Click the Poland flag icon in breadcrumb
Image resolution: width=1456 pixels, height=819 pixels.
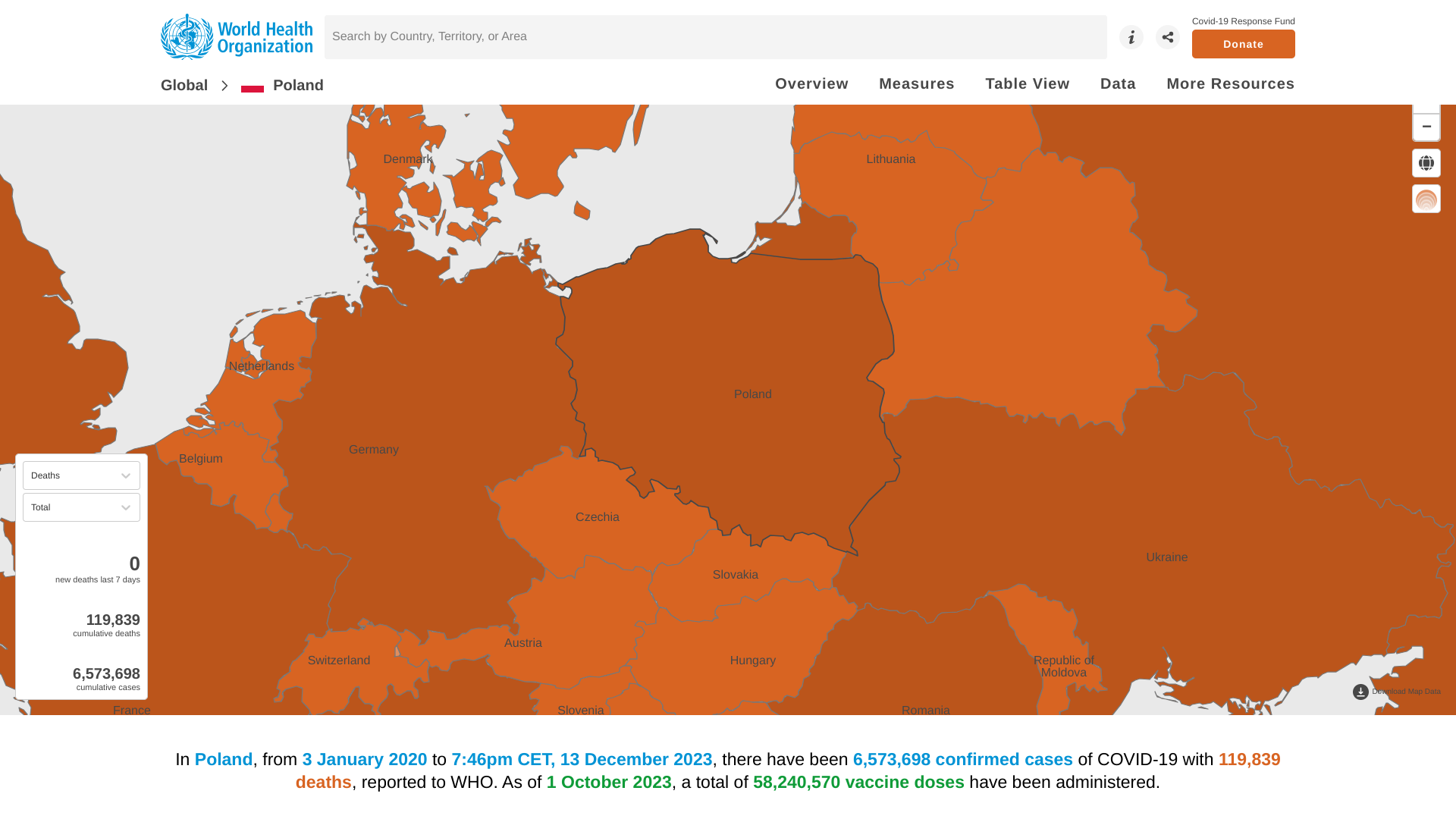pyautogui.click(x=253, y=86)
